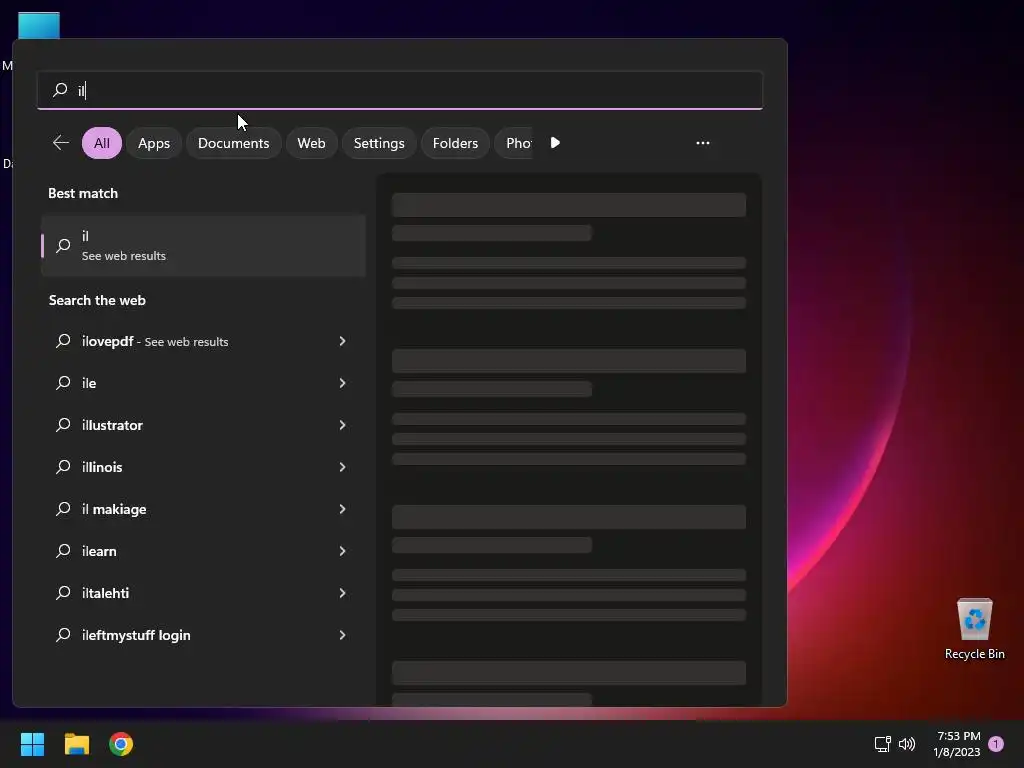Select the Recycle Bin desktop icon

(x=974, y=629)
